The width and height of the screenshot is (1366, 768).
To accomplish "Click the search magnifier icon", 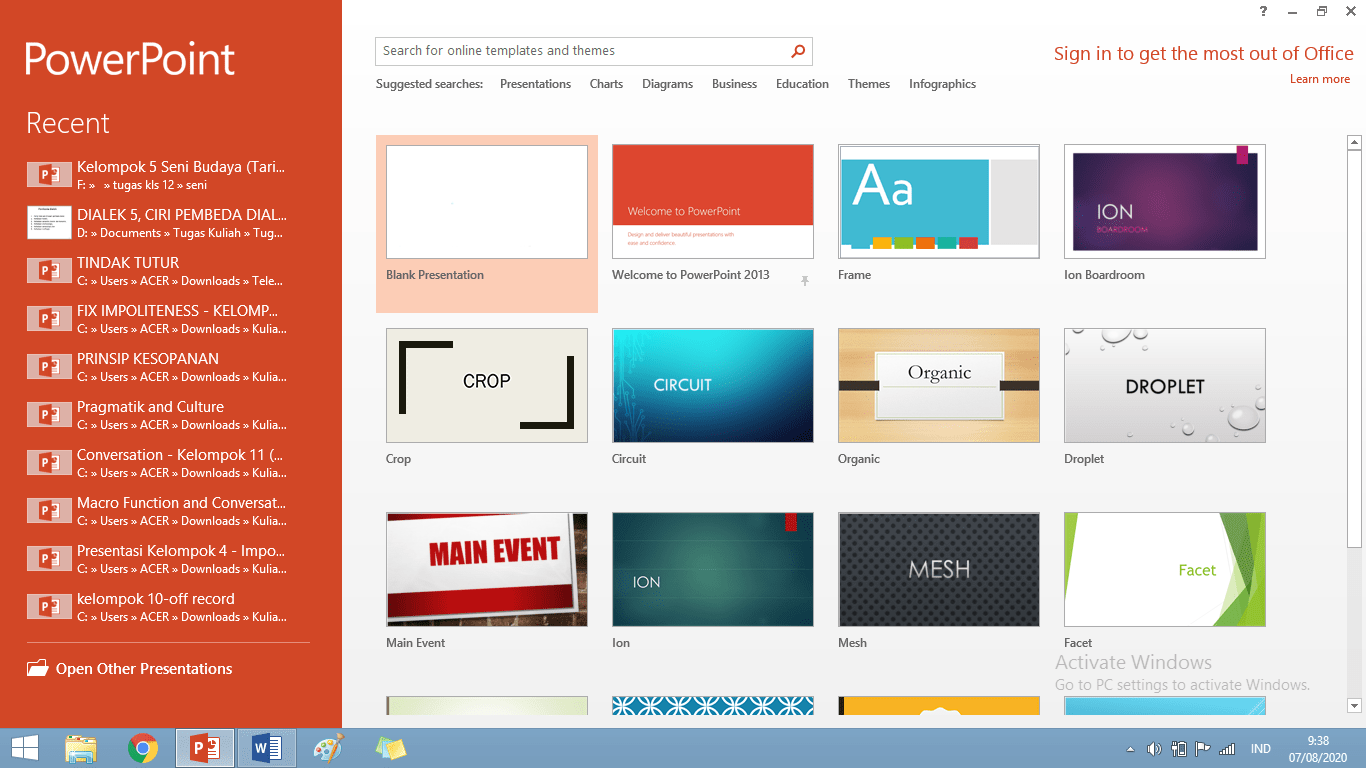I will click(798, 51).
